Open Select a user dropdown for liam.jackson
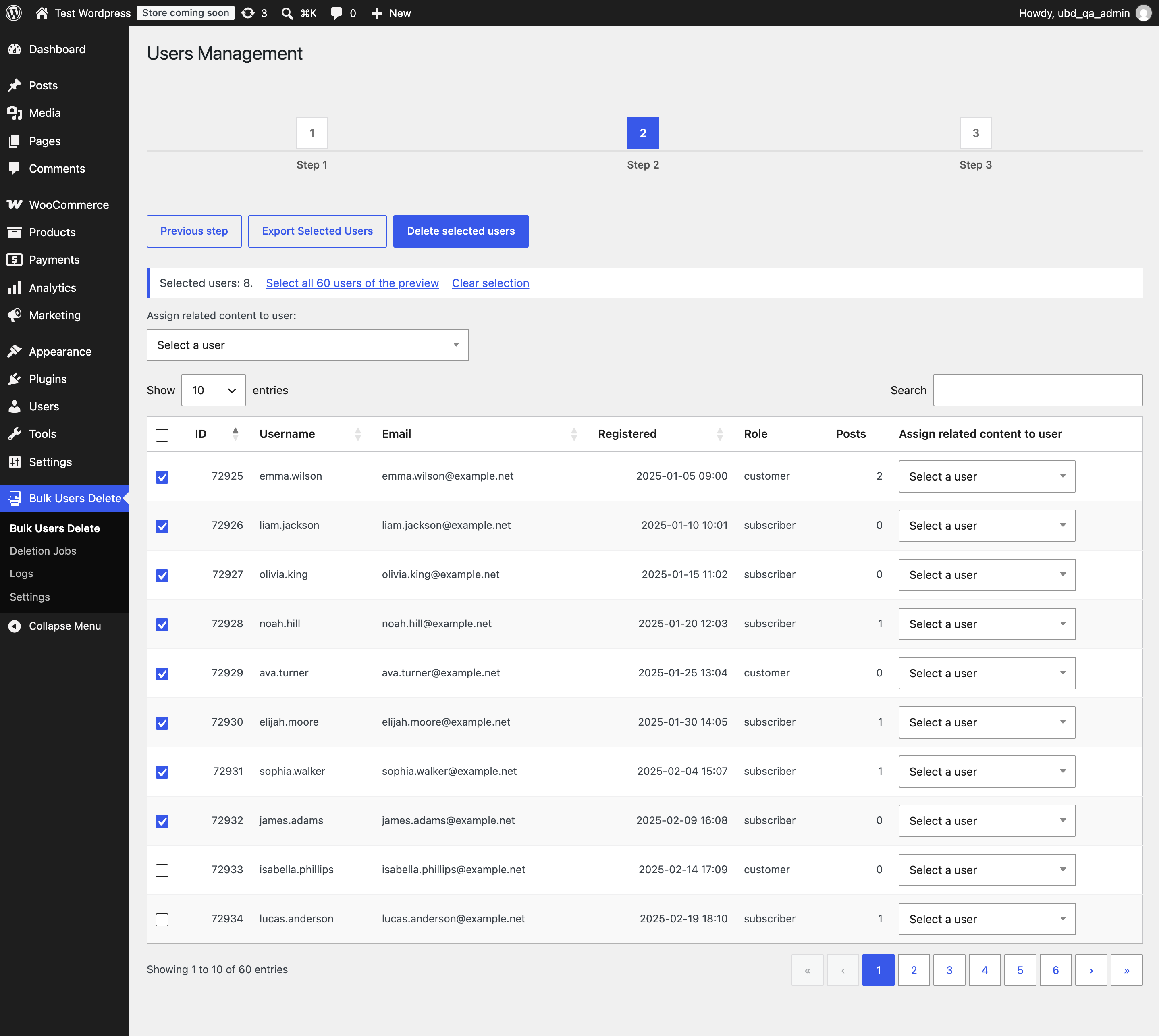 987,525
